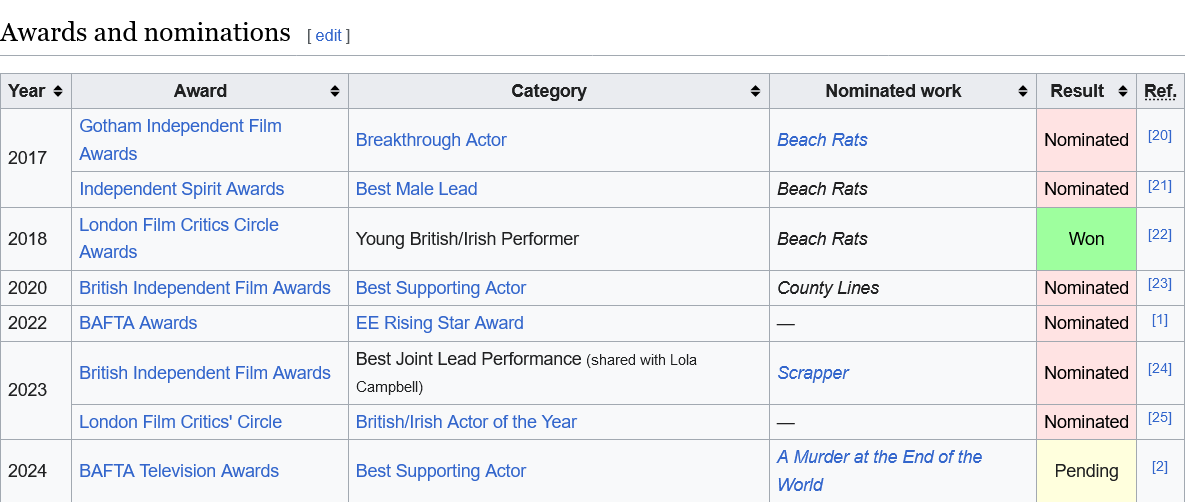Click the edit link beside Awards heading
The height and width of the screenshot is (502, 1185).
(x=328, y=36)
